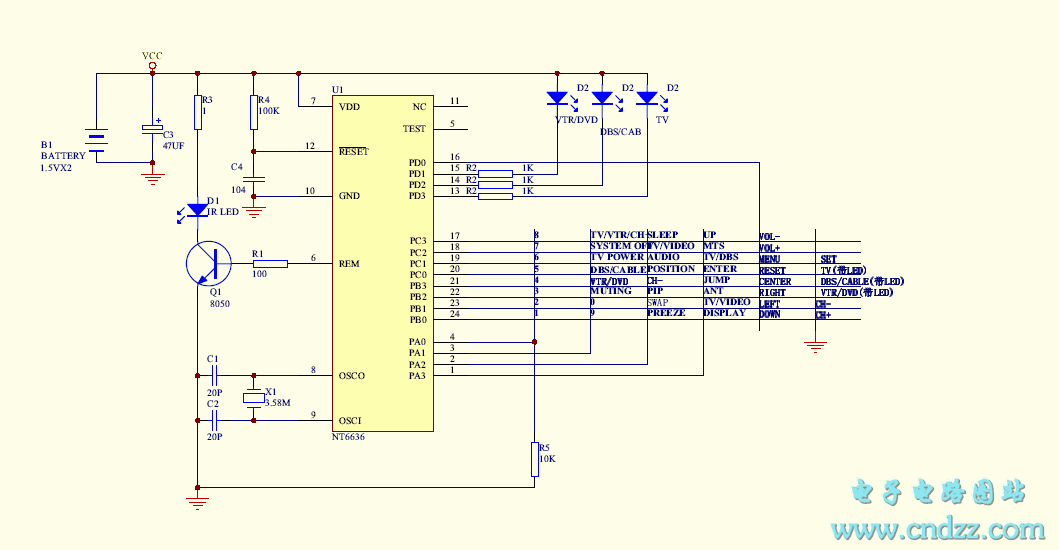Click the R5 10K resistor
Image resolution: width=1059 pixels, height=550 pixels.
tap(534, 459)
